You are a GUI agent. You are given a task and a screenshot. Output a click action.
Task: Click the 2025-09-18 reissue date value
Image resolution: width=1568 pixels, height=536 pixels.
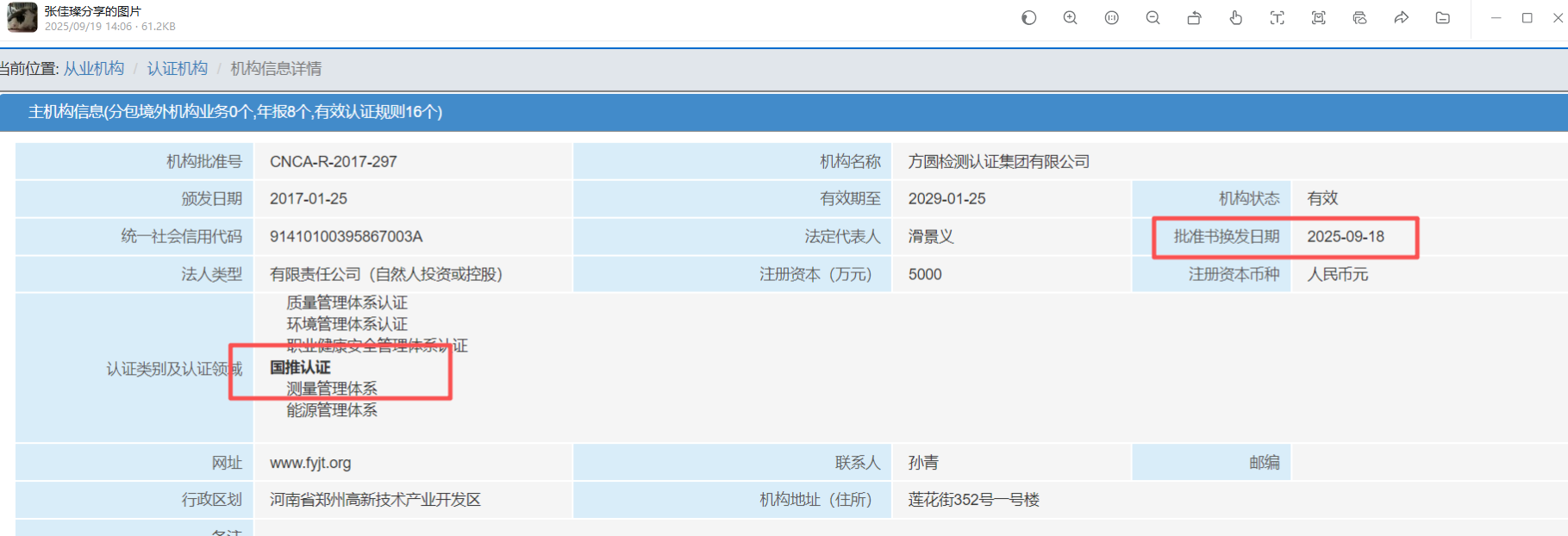point(1345,237)
